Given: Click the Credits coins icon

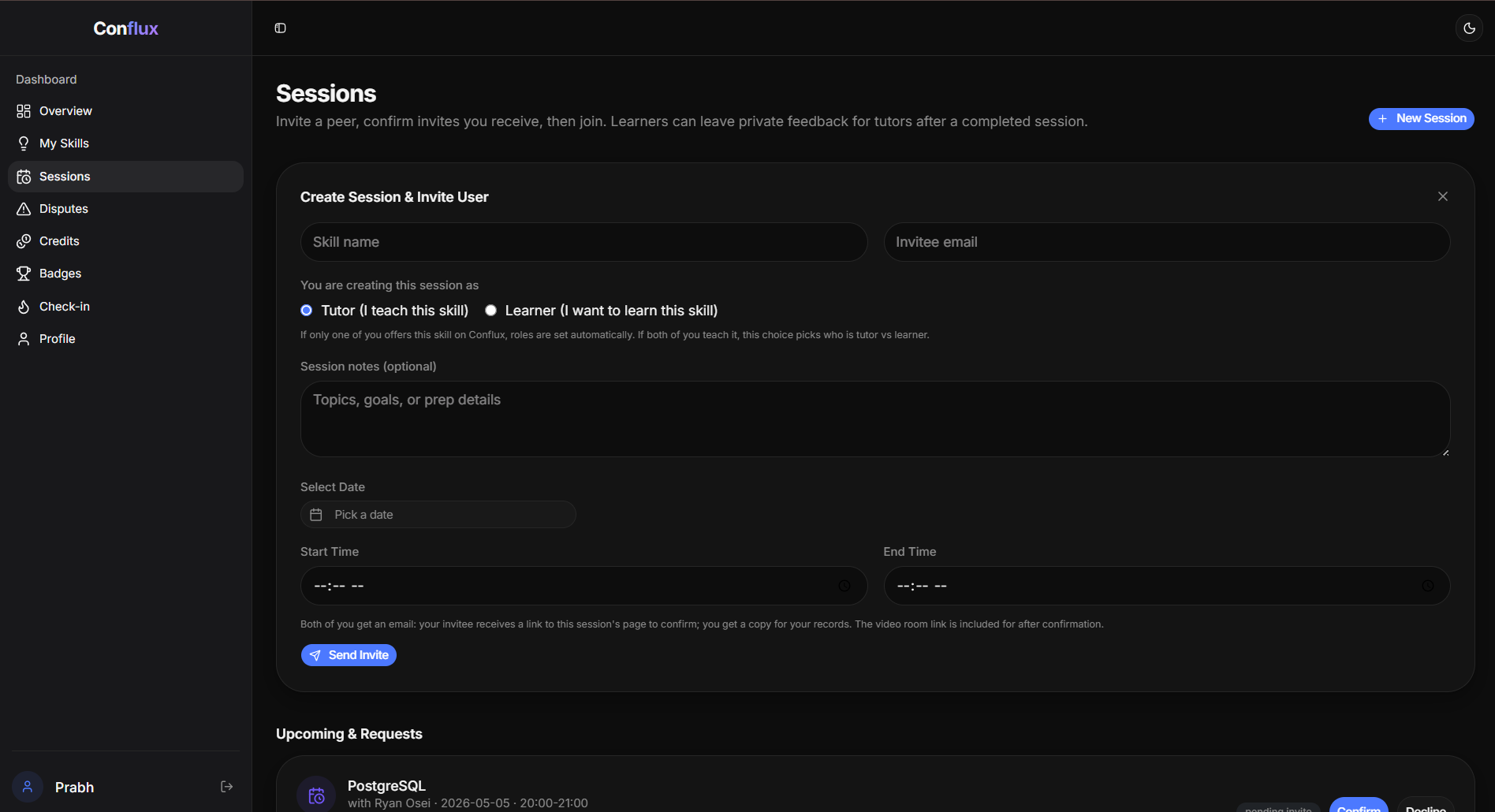Looking at the screenshot, I should (x=24, y=241).
